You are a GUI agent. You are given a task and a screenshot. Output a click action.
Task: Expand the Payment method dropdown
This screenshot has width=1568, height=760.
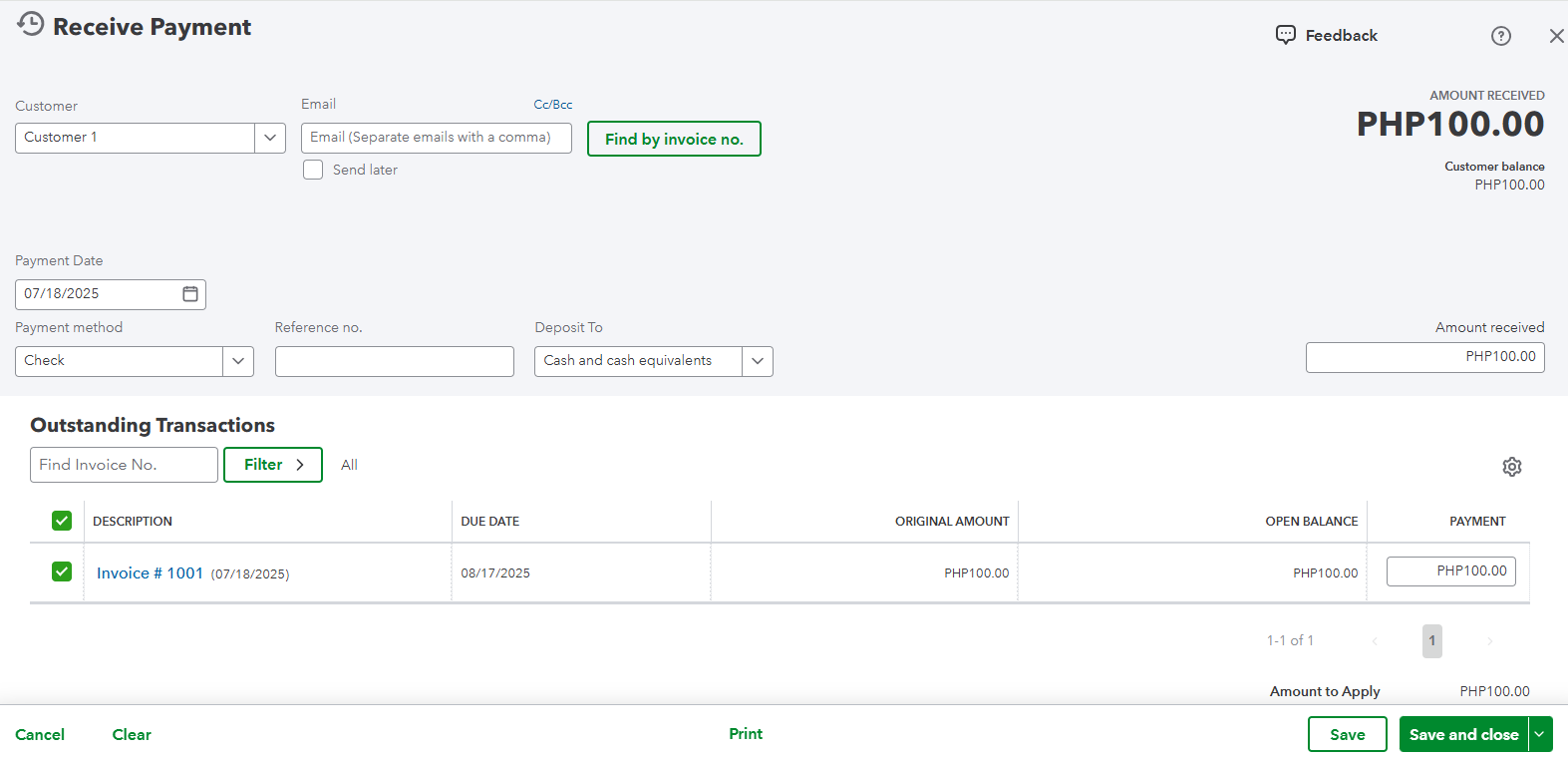[x=238, y=361]
